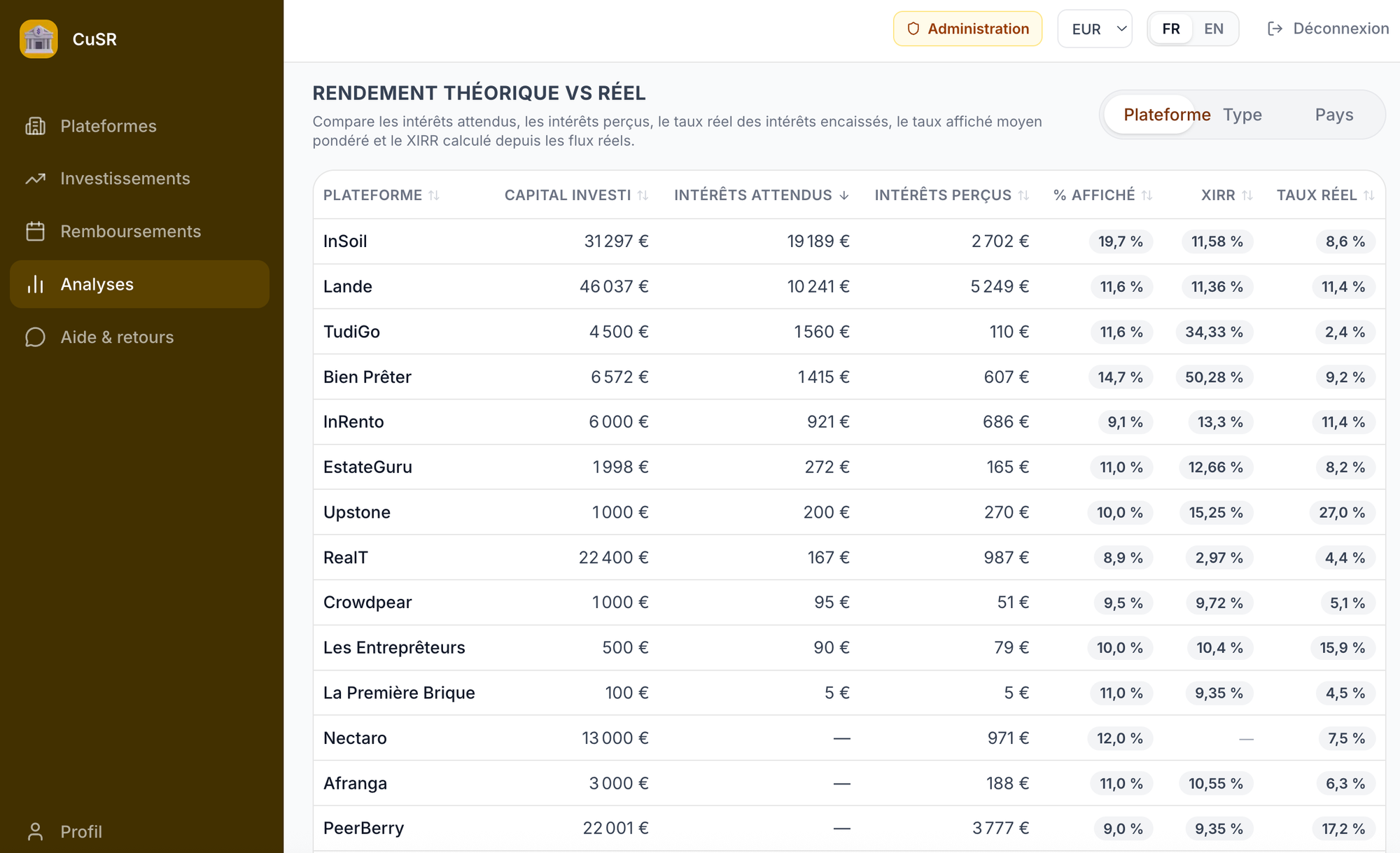Image resolution: width=1400 pixels, height=853 pixels.
Task: Open the EUR currency dropdown
Action: [1095, 29]
